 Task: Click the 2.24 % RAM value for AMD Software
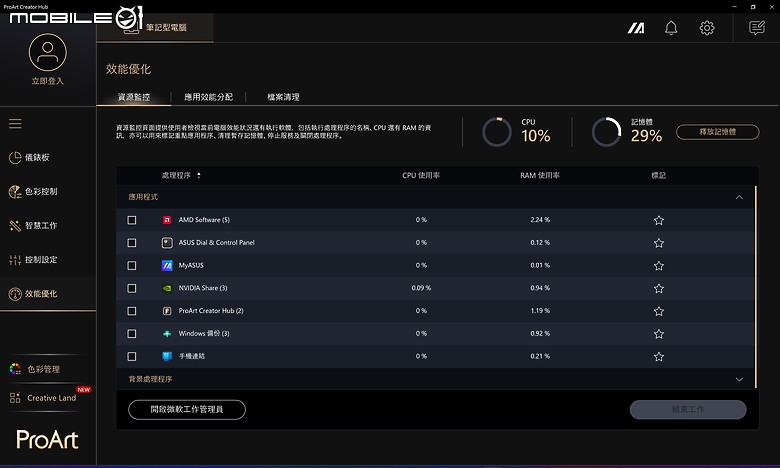click(540, 220)
